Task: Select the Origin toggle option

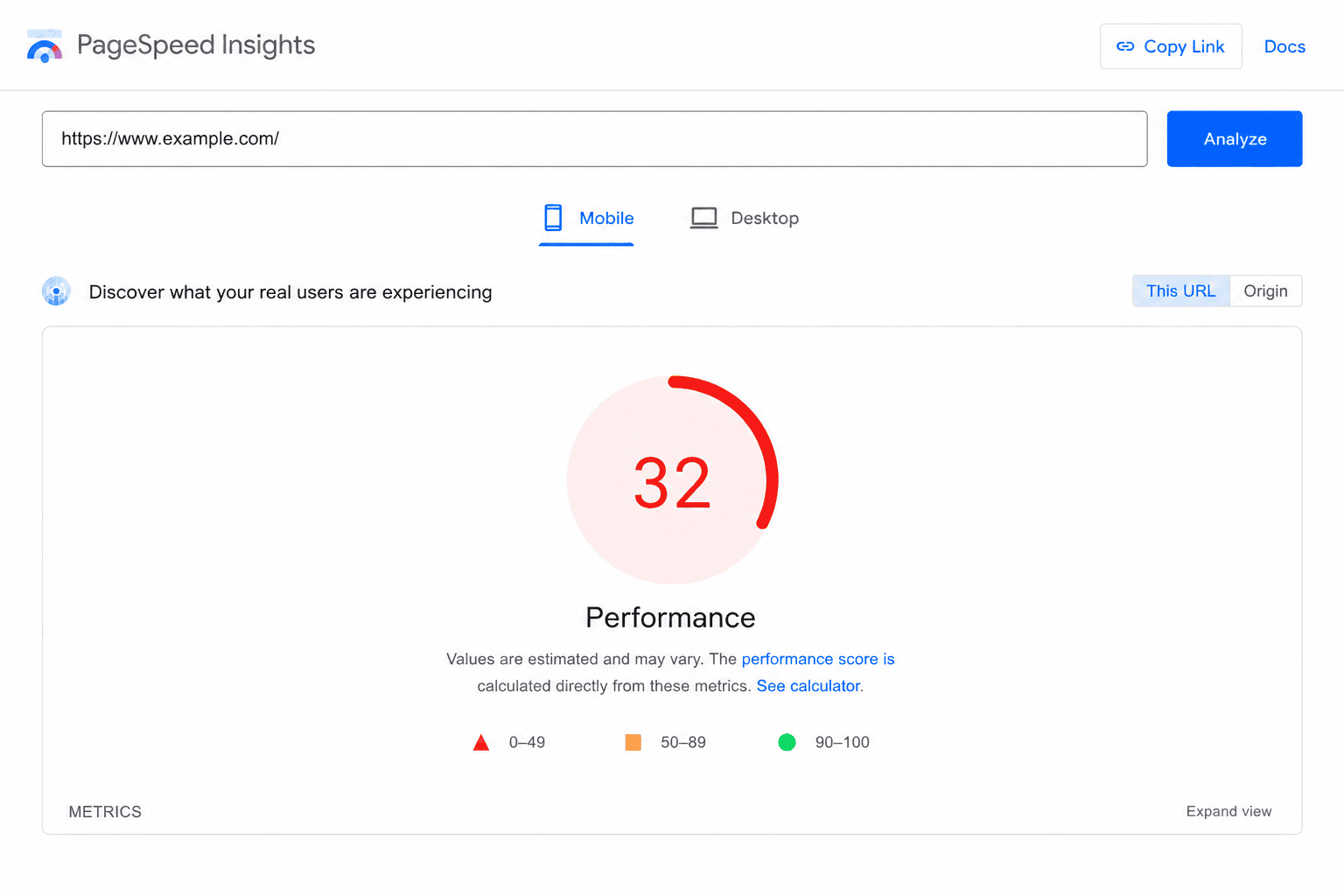Action: pos(1266,291)
